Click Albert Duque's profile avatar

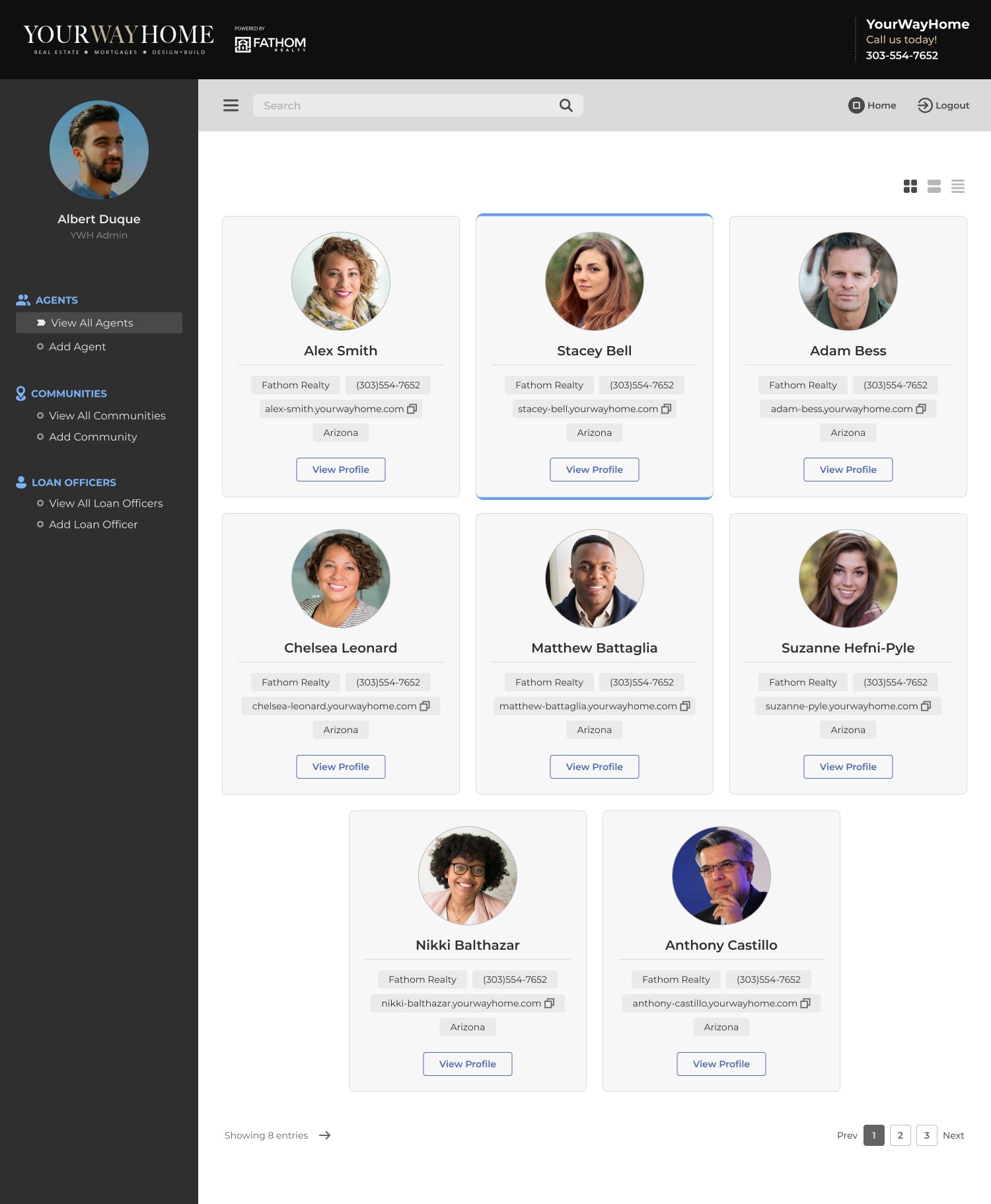(x=99, y=150)
